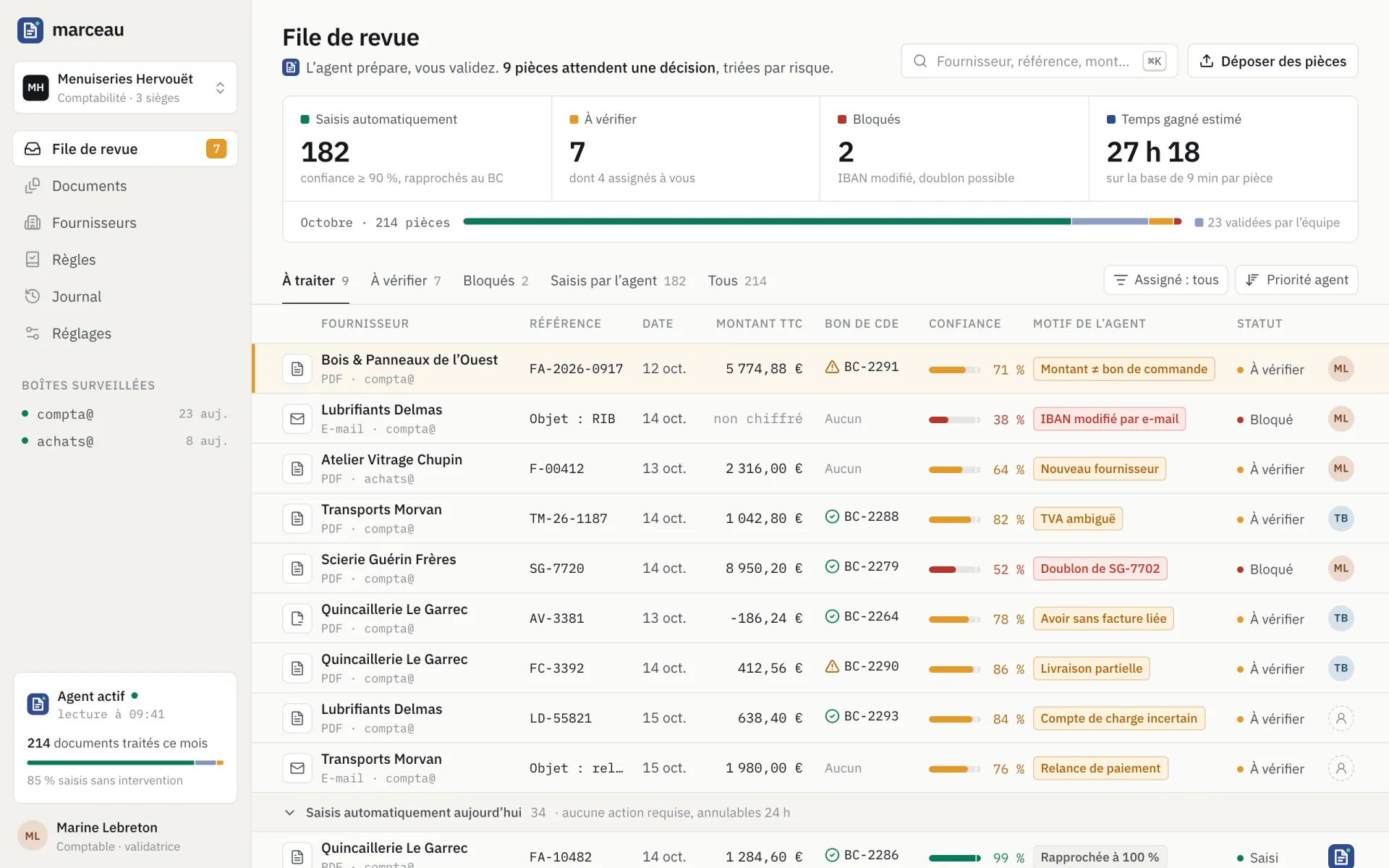Open the Priorité agent sort menu

tap(1296, 280)
